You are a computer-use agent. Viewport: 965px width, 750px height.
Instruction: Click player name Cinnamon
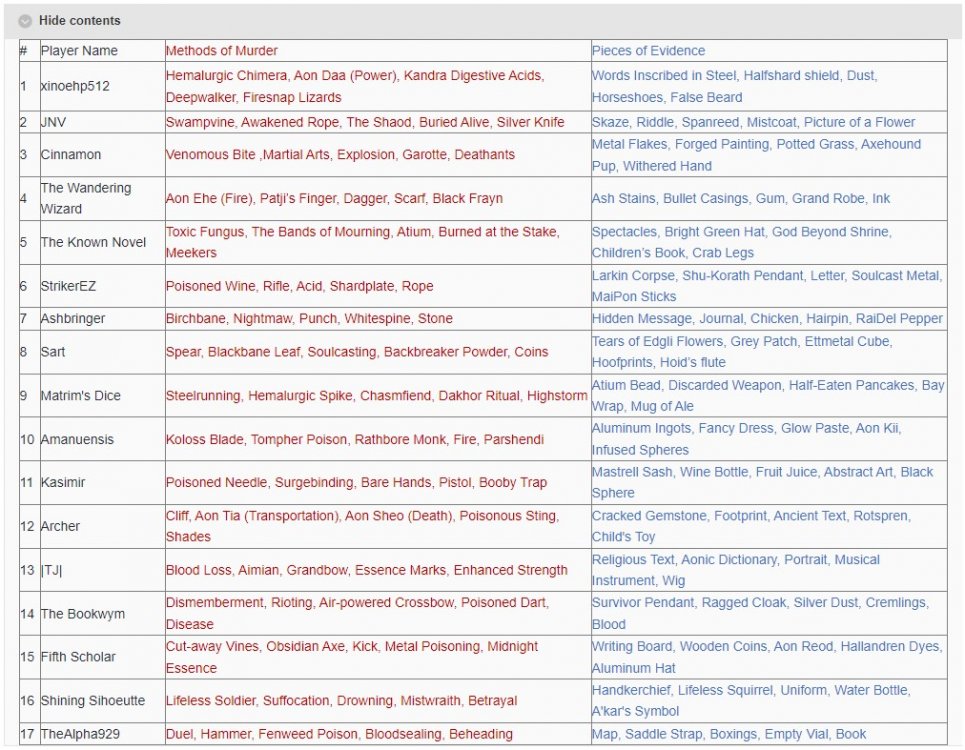click(x=71, y=154)
